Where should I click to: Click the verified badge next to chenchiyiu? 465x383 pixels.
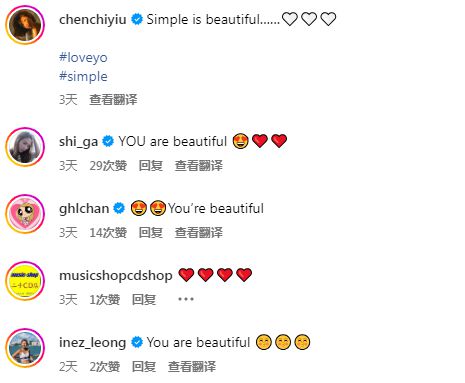(x=137, y=19)
